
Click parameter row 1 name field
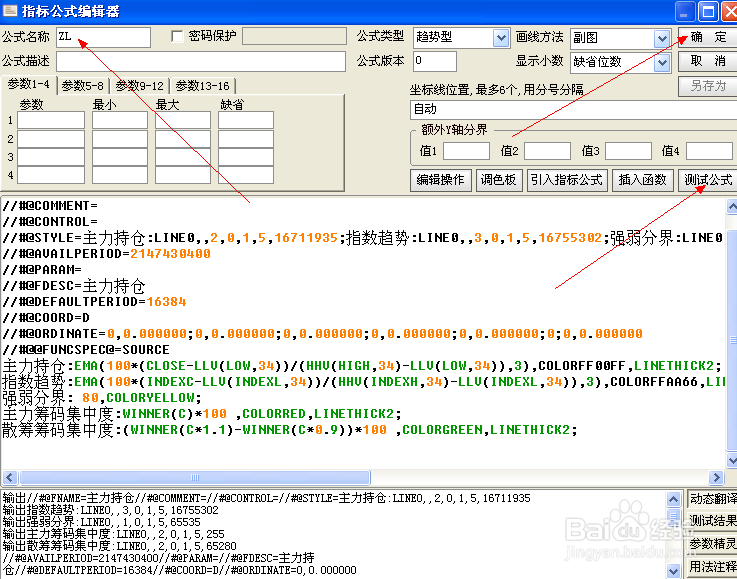coord(51,120)
